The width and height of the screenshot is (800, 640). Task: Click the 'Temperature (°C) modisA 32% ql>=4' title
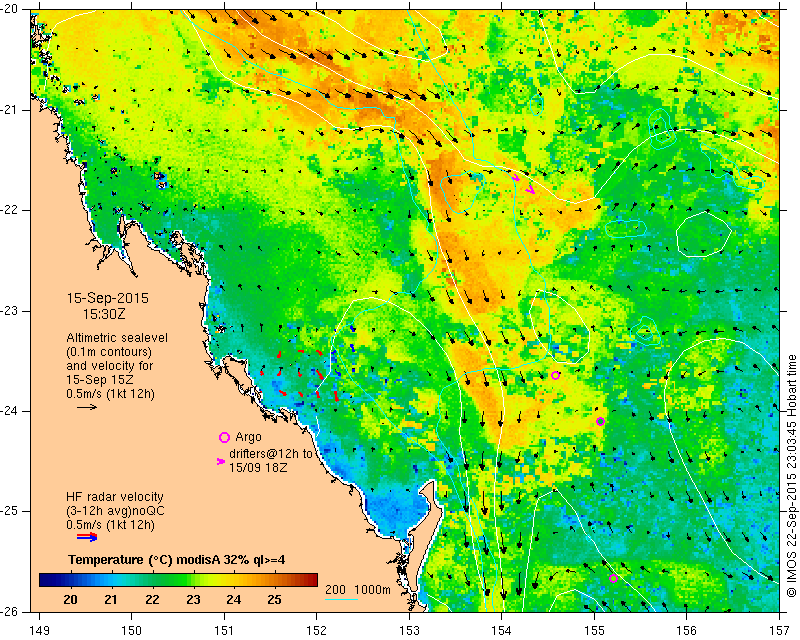point(177,560)
